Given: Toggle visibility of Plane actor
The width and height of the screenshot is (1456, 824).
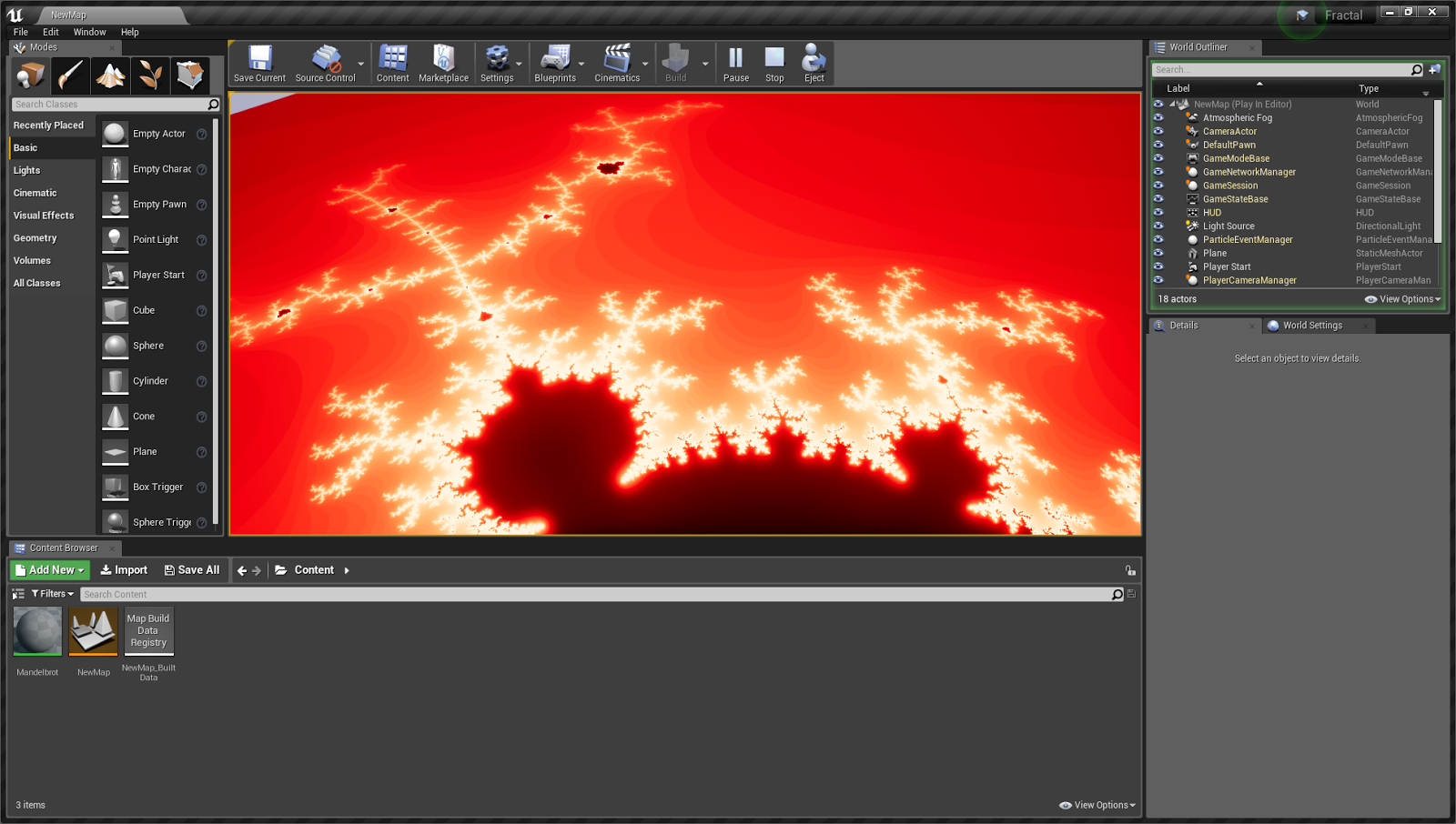Looking at the screenshot, I should click(1158, 253).
